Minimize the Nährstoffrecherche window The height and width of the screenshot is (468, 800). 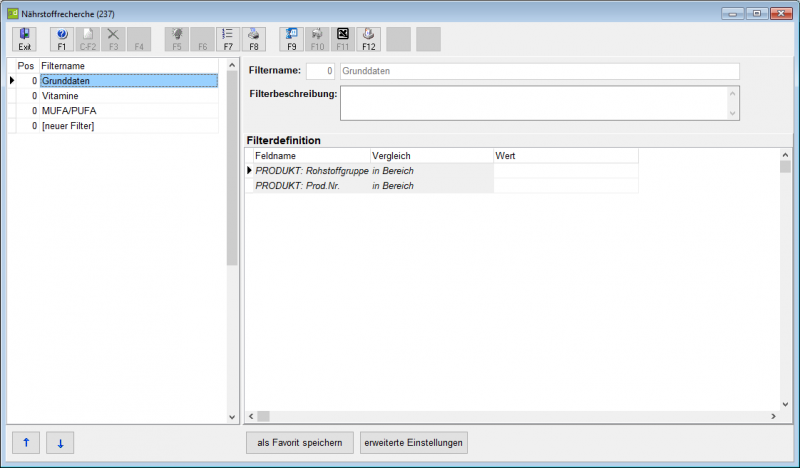tap(733, 14)
